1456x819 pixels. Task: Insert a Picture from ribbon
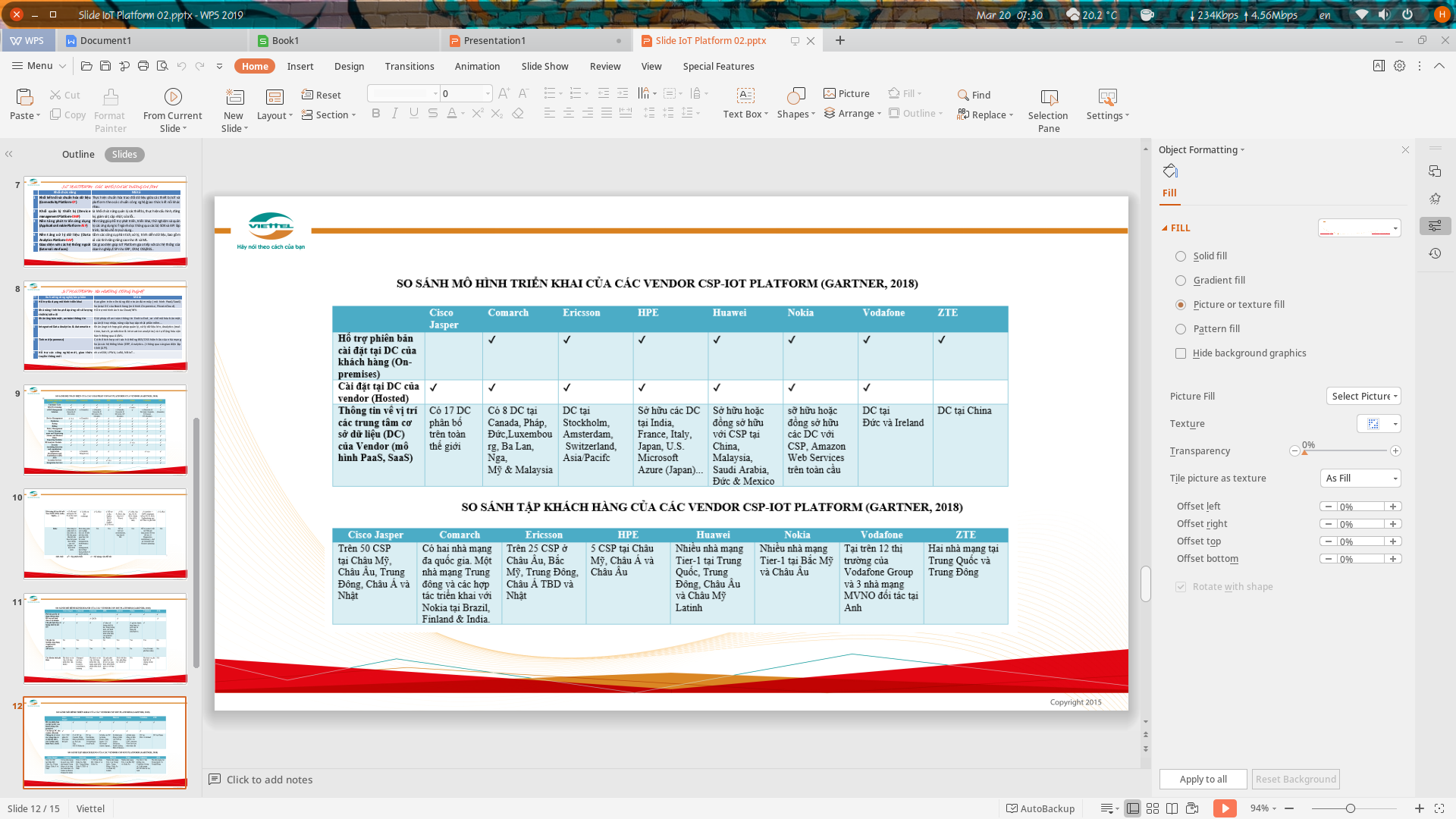coord(846,93)
